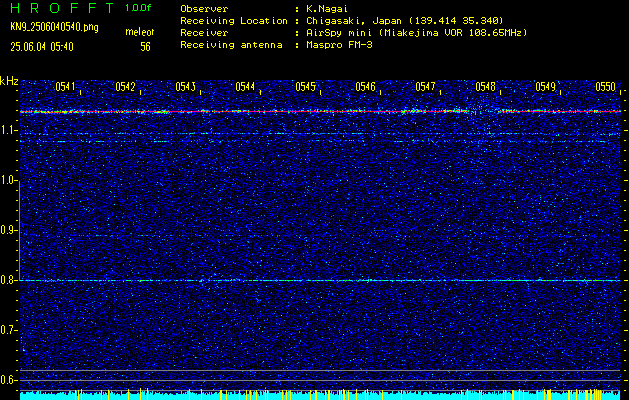The height and width of the screenshot is (400, 629).
Task: Click the 0547 time marker
Action: (425, 87)
